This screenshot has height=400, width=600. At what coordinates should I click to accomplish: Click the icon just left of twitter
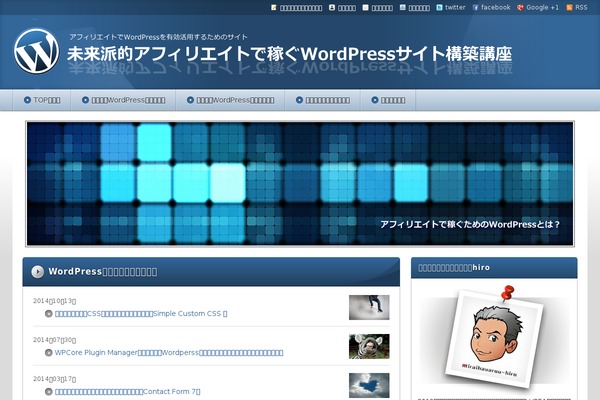[x=439, y=8]
